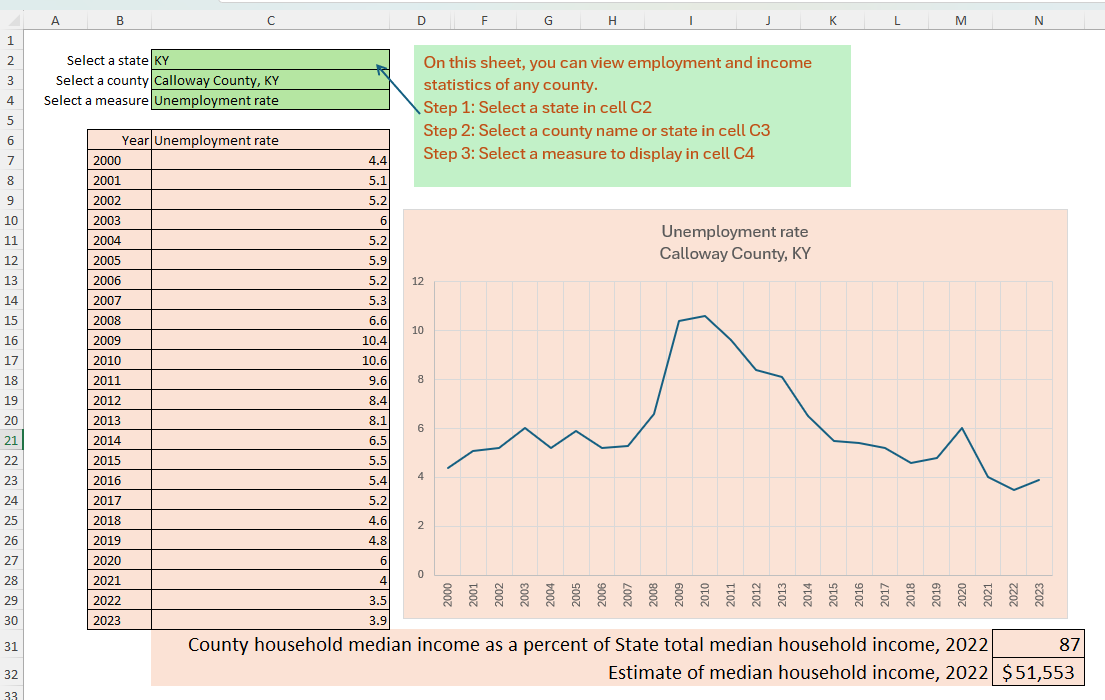Select the green instruction text box
Image resolution: width=1105 pixels, height=700 pixels.
pyautogui.click(x=632, y=115)
